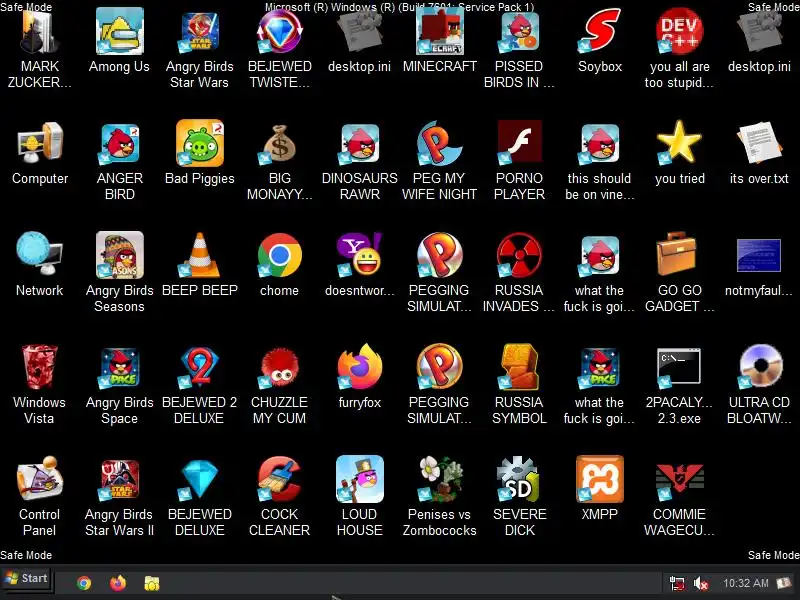800x600 pixels.
Task: Launch the Angry Birds Space shortcut
Action: point(119,368)
